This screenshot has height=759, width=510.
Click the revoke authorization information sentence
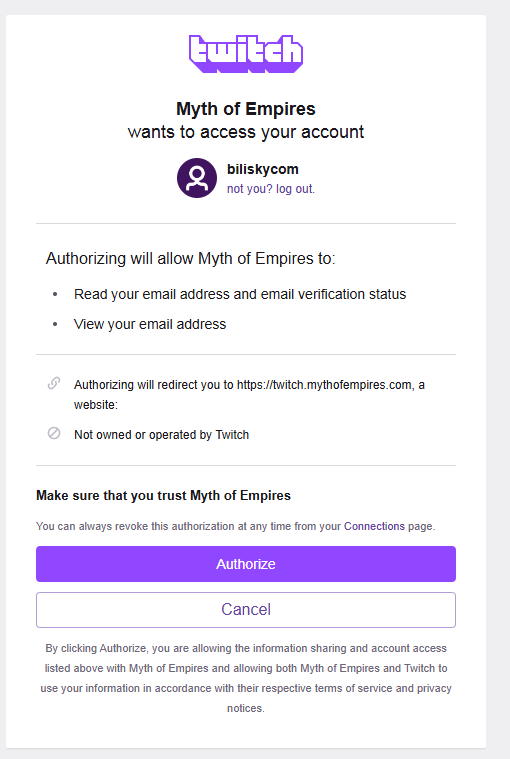tap(236, 526)
